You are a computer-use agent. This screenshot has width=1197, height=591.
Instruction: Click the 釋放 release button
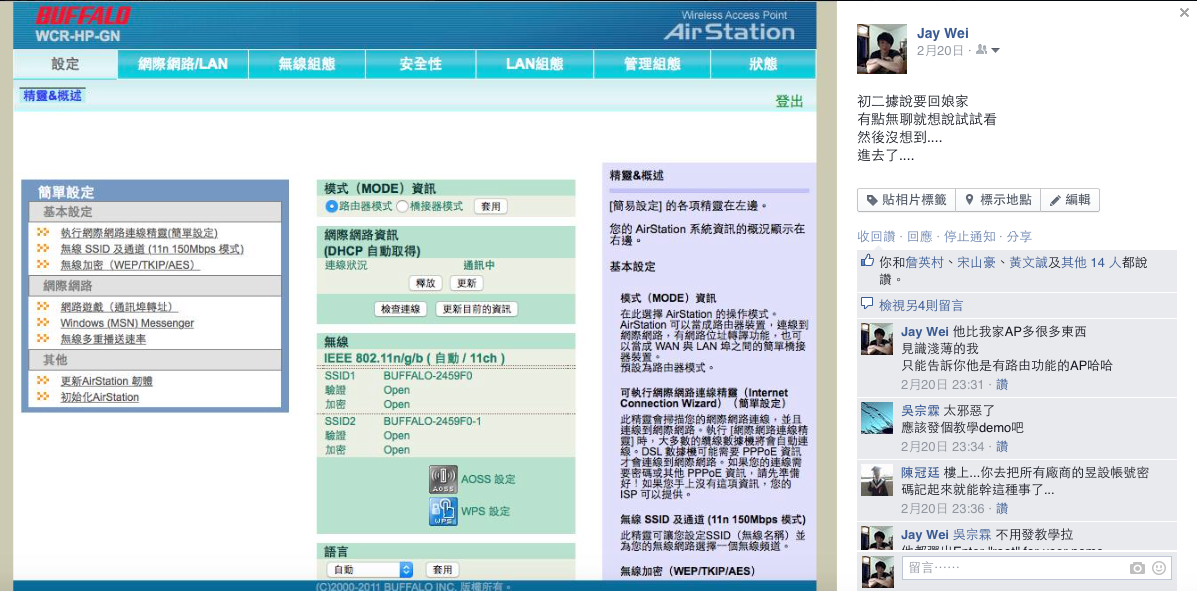[x=426, y=283]
